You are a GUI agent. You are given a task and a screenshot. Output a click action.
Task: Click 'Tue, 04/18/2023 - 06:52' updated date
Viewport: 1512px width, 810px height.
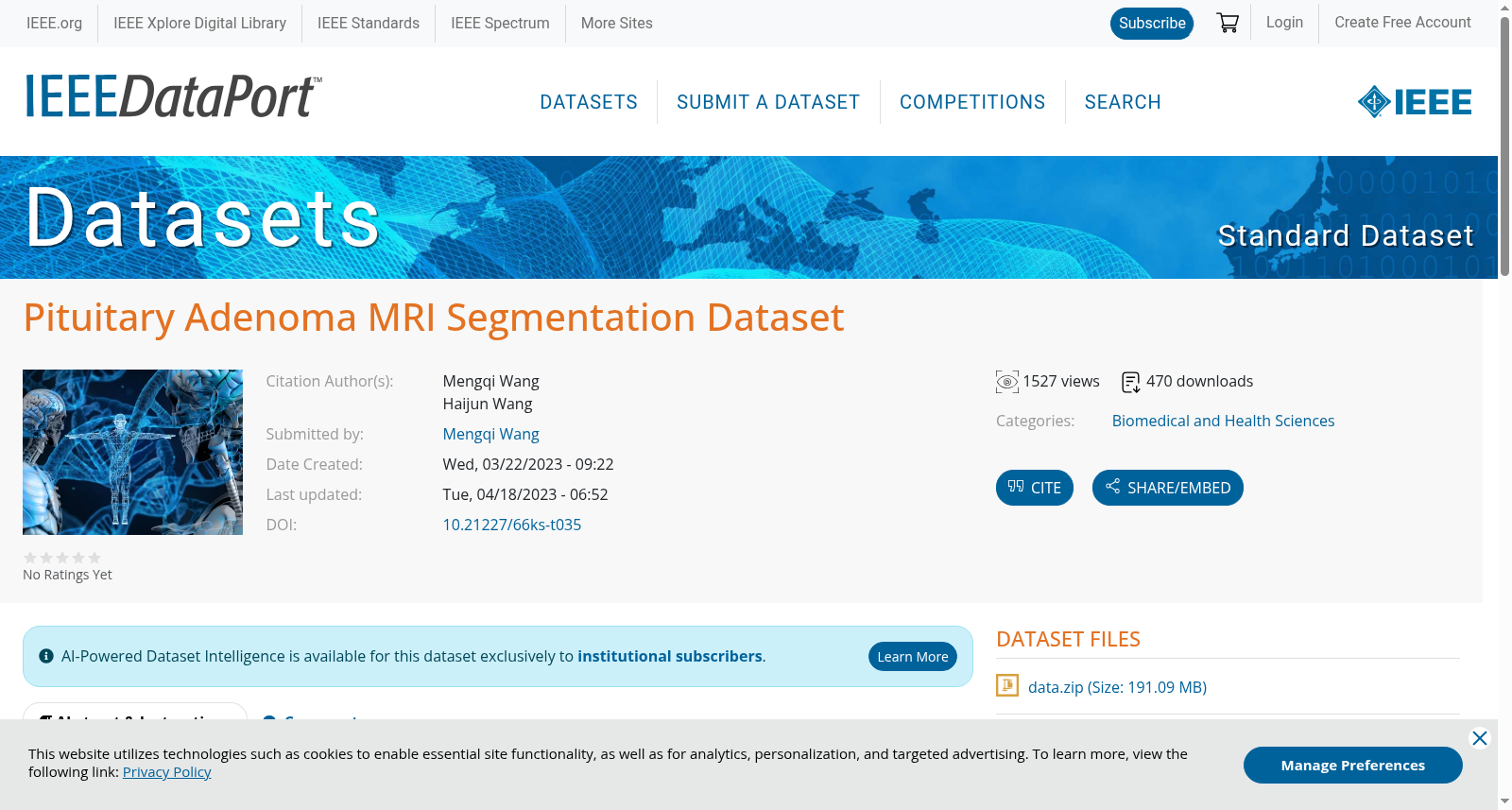525,494
